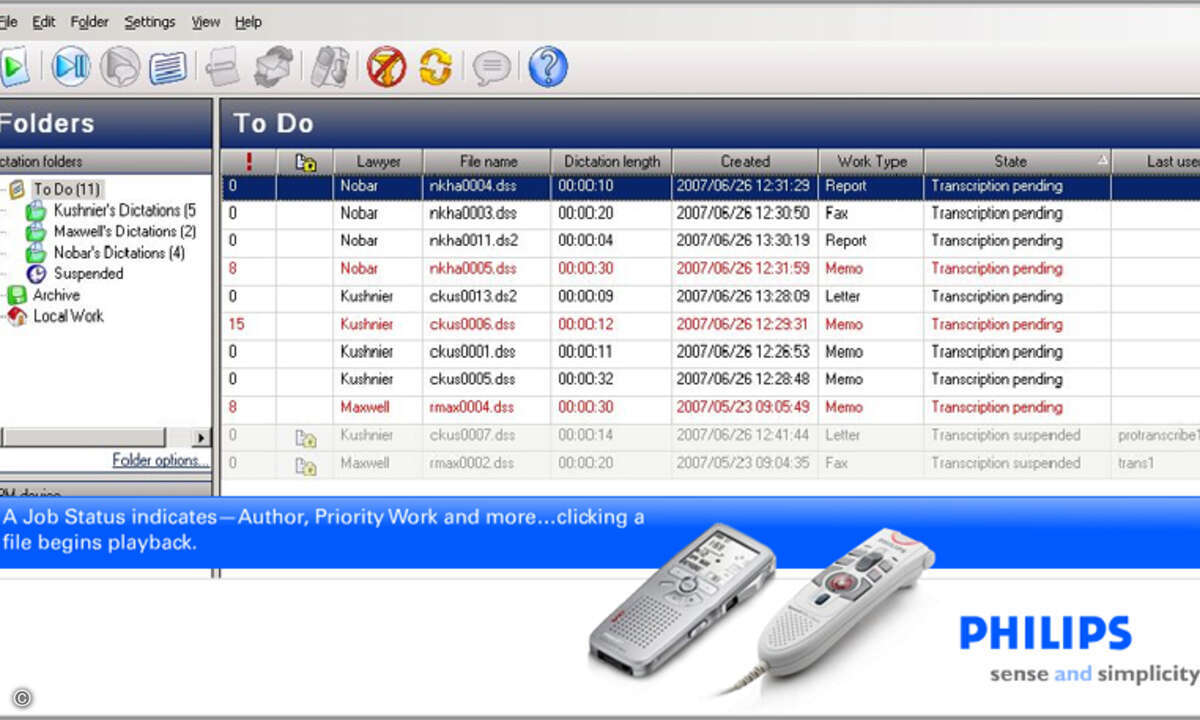This screenshot has height=720, width=1200.
Task: Click the green Archive icon in tree
Action: tap(17, 295)
